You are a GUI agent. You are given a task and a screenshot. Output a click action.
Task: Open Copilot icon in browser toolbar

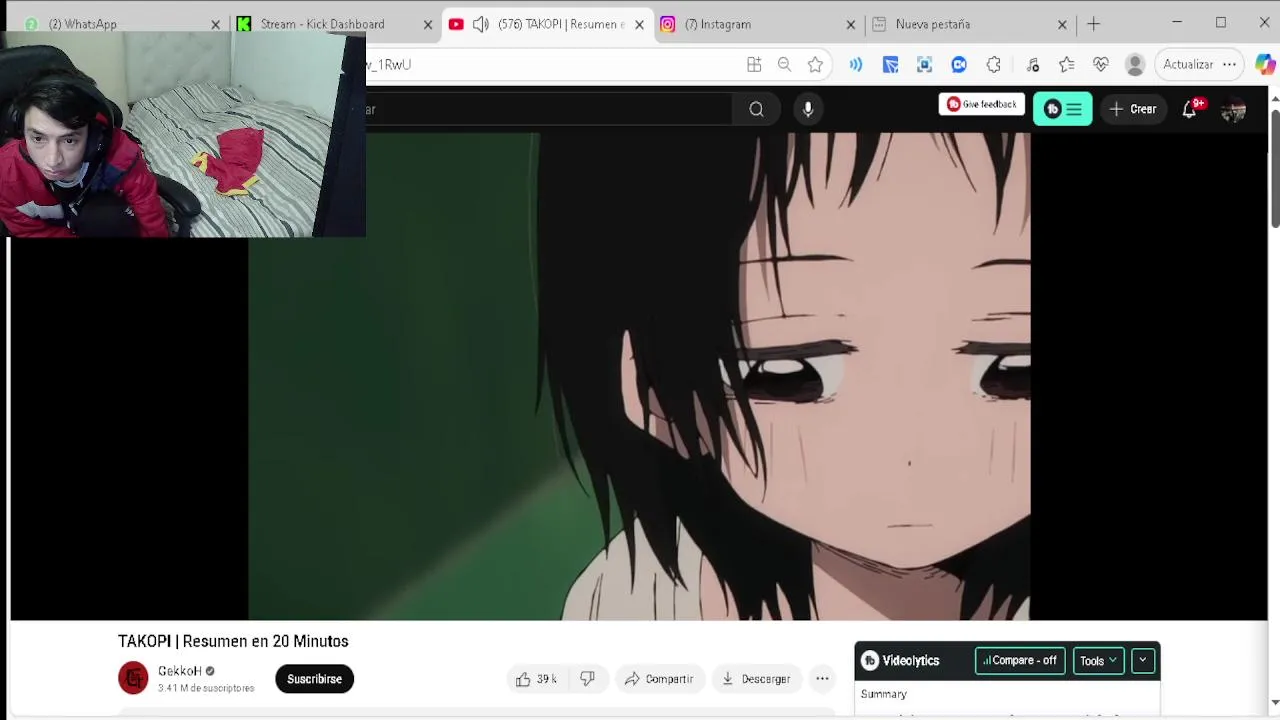tap(1265, 65)
